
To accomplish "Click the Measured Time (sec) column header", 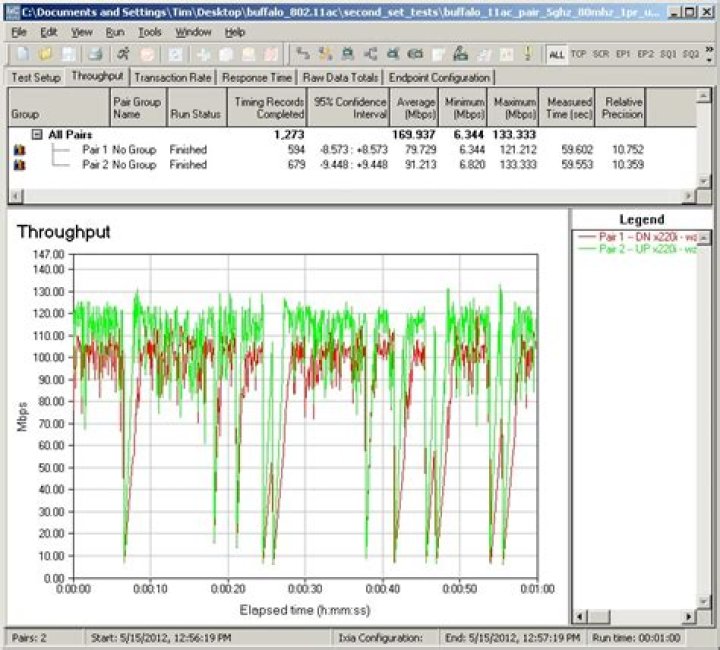I will click(x=567, y=107).
